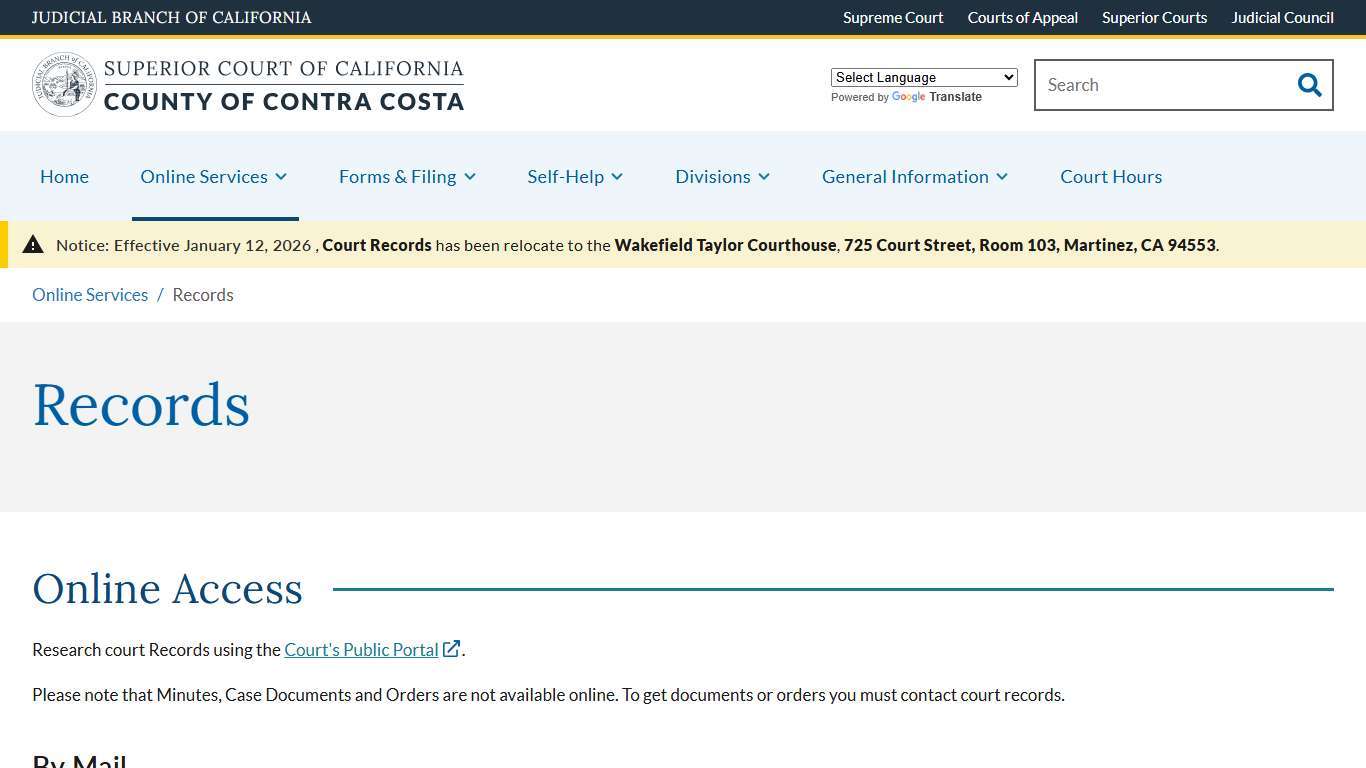Open the General Information menu
Screen dimensions: 1366x768
point(913,176)
